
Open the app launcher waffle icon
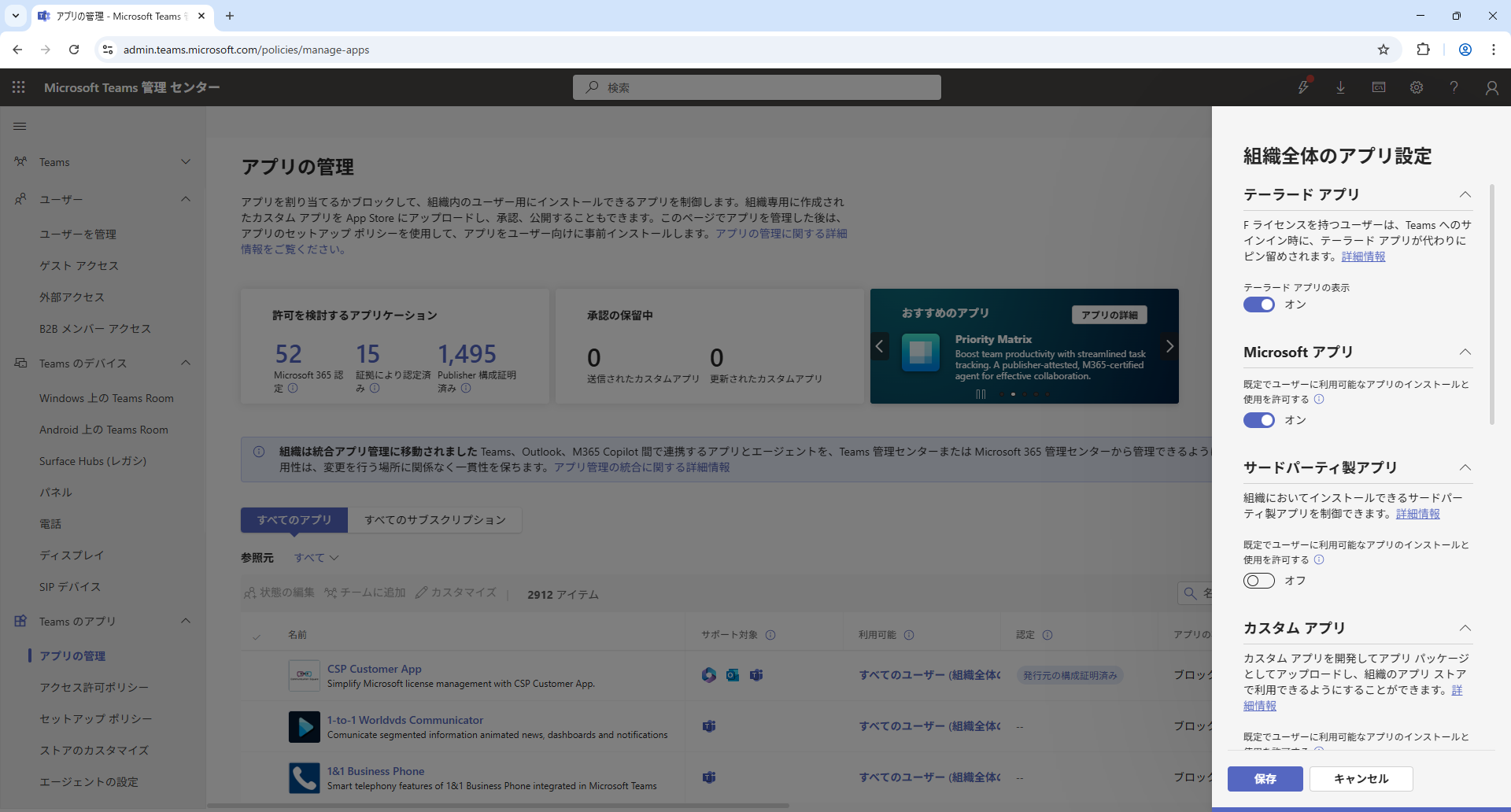tap(19, 87)
